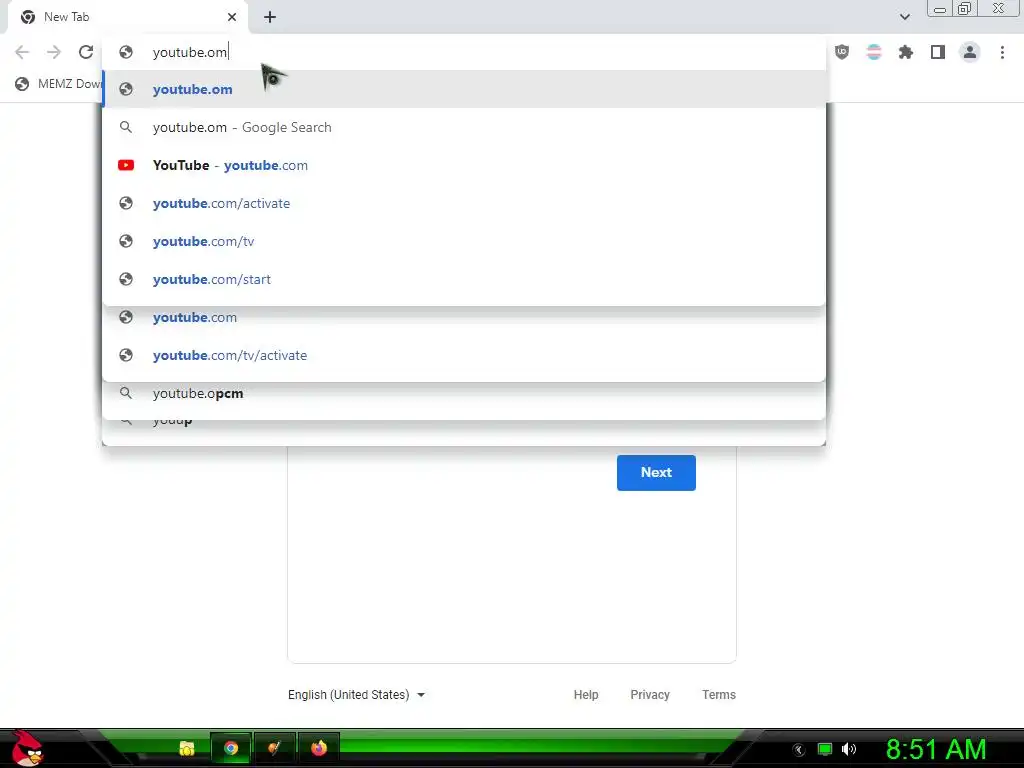Open the Help link
1024x768 pixels.
(x=586, y=695)
